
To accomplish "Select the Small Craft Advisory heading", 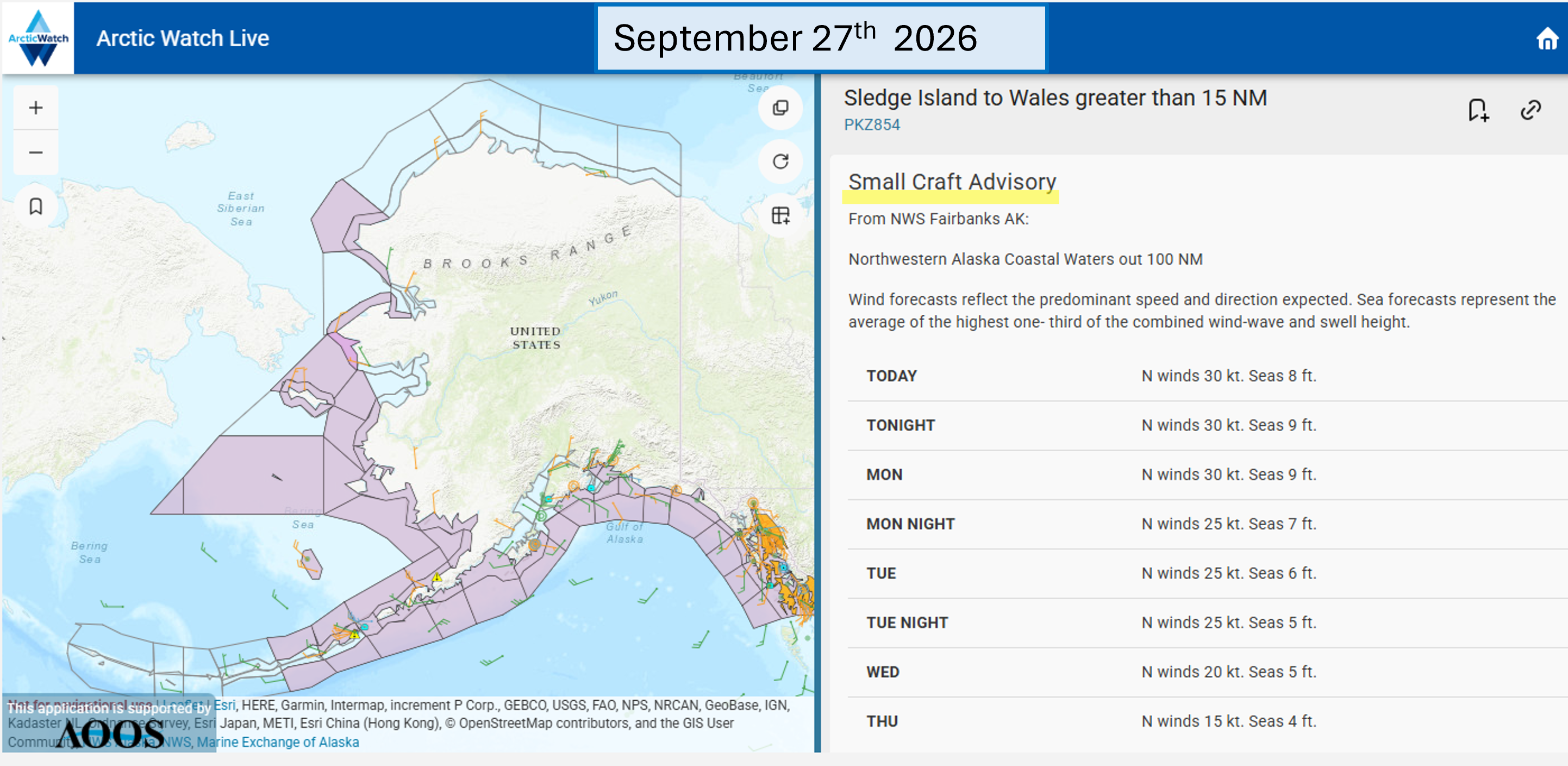I will (952, 182).
